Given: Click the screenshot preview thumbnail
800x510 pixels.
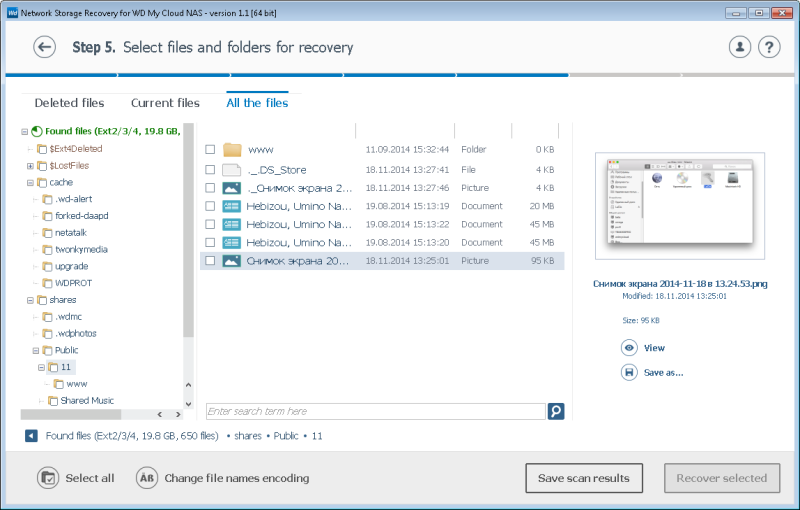Looking at the screenshot, I should 680,206.
